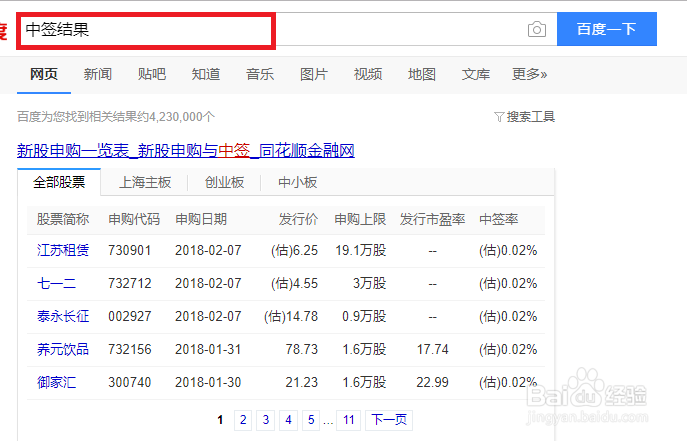Click the 发行市盈率 column header
Image resolution: width=687 pixels, height=441 pixels.
(432, 219)
